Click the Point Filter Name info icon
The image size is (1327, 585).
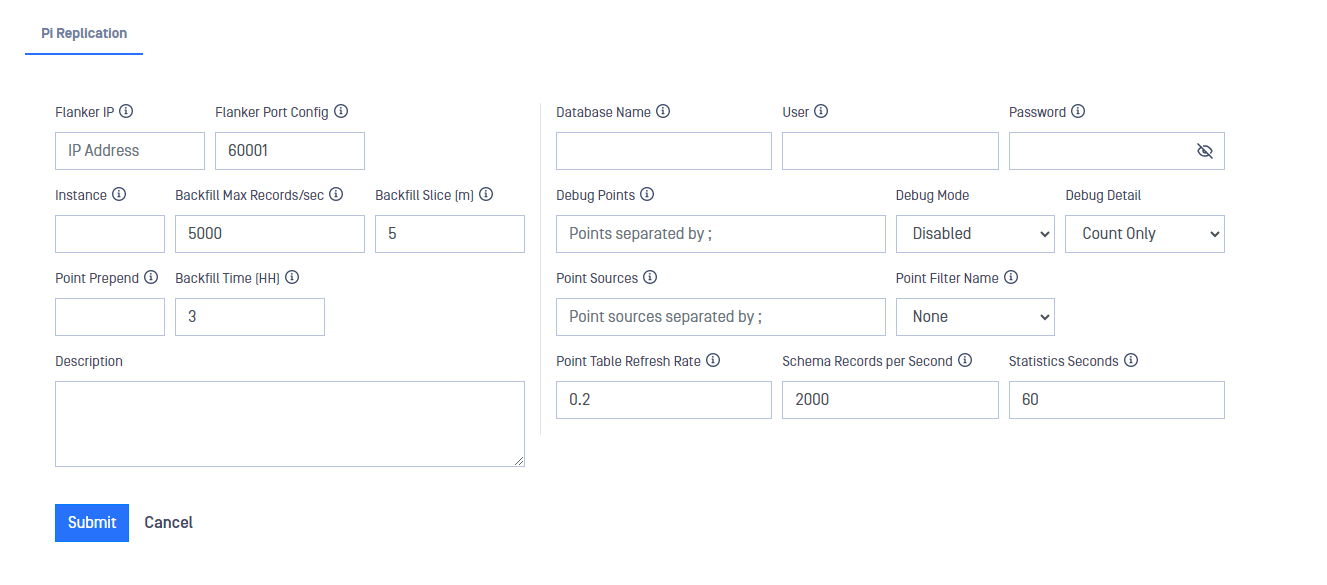(1011, 278)
